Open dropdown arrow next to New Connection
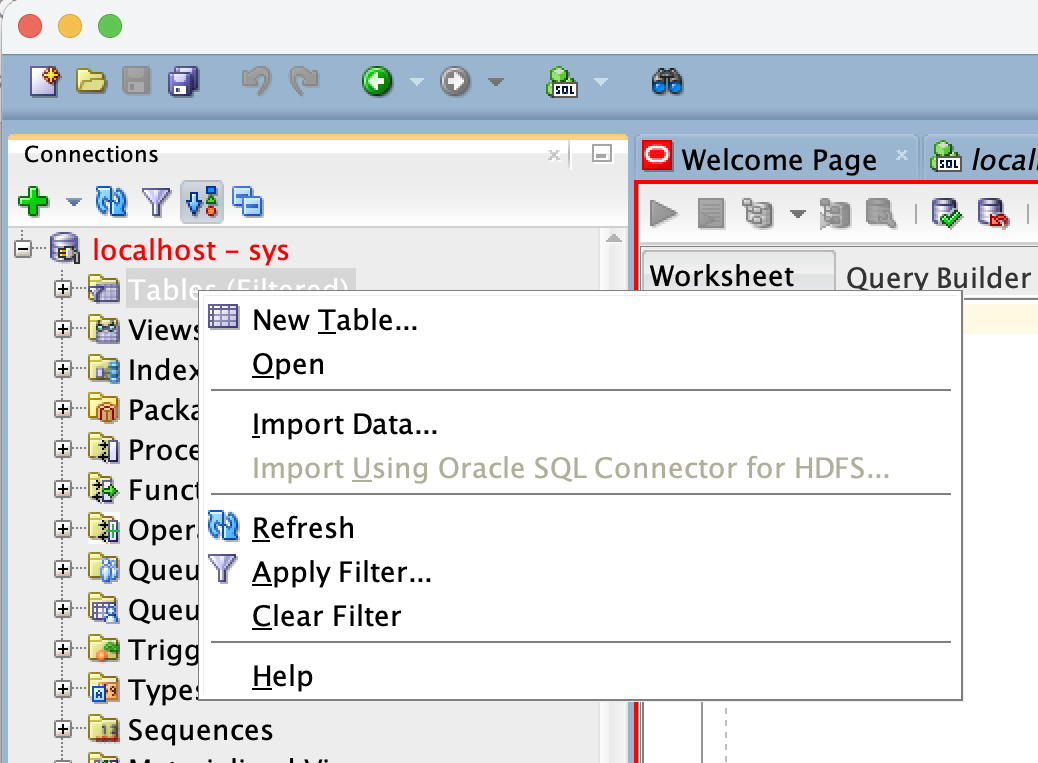This screenshot has height=763, width=1038. (x=73, y=203)
